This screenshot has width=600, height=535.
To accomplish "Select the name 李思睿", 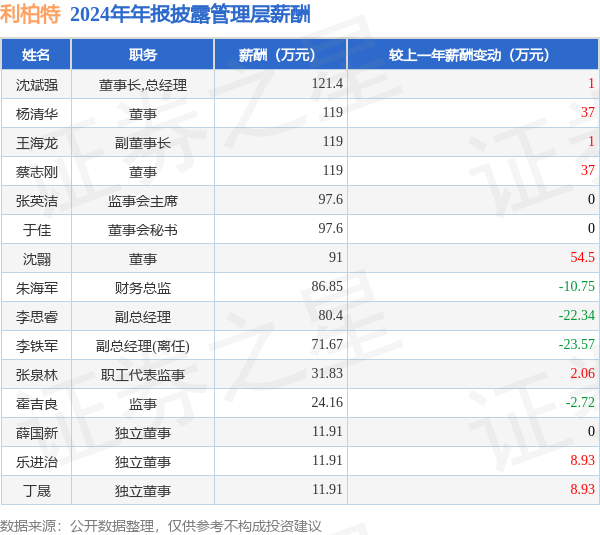I will (x=37, y=317).
